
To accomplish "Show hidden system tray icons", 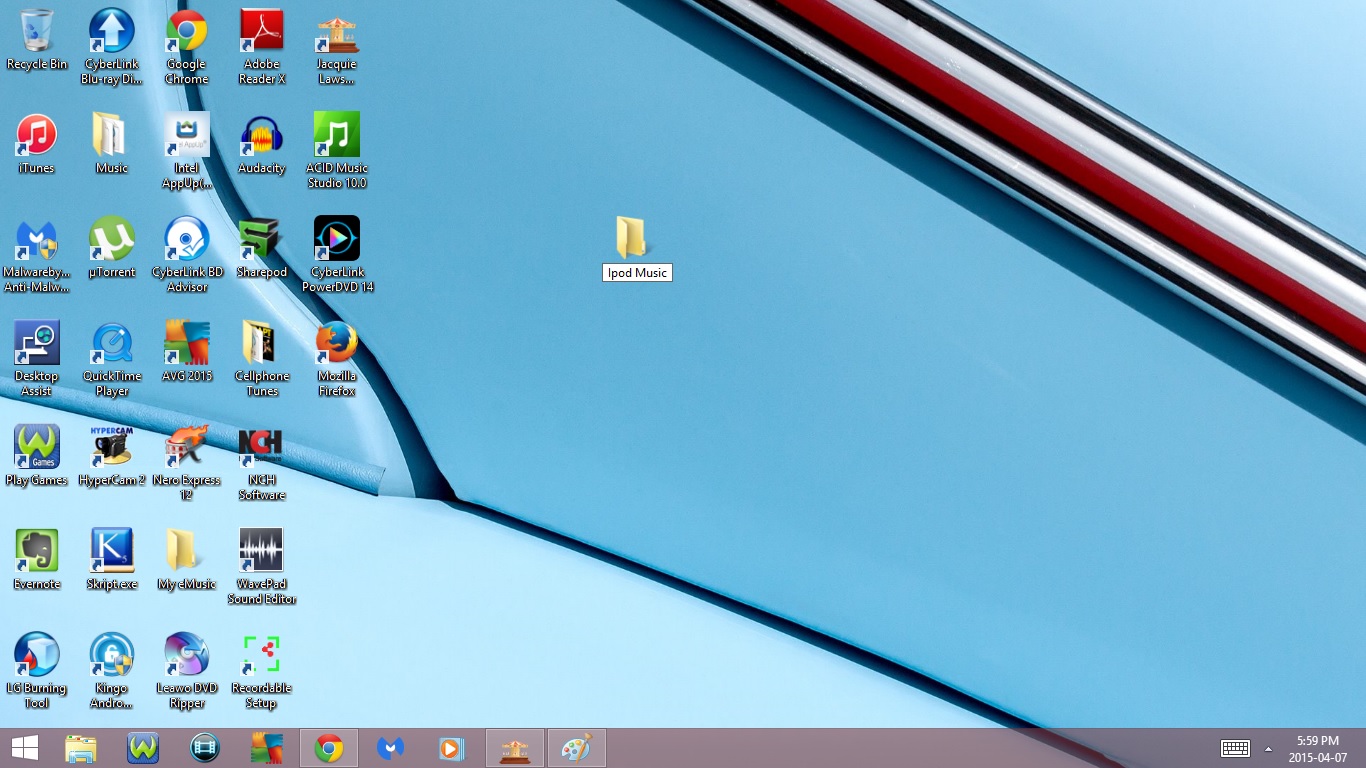I will 1269,748.
